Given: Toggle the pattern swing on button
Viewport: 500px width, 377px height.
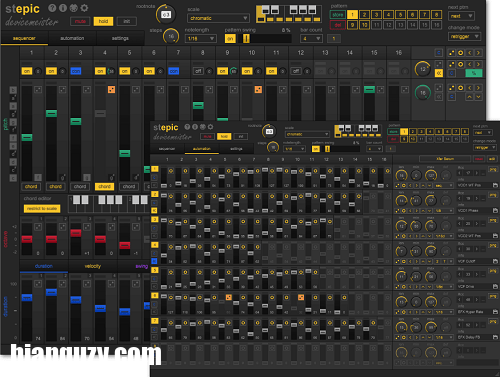Looking at the screenshot, I should (x=230, y=39).
